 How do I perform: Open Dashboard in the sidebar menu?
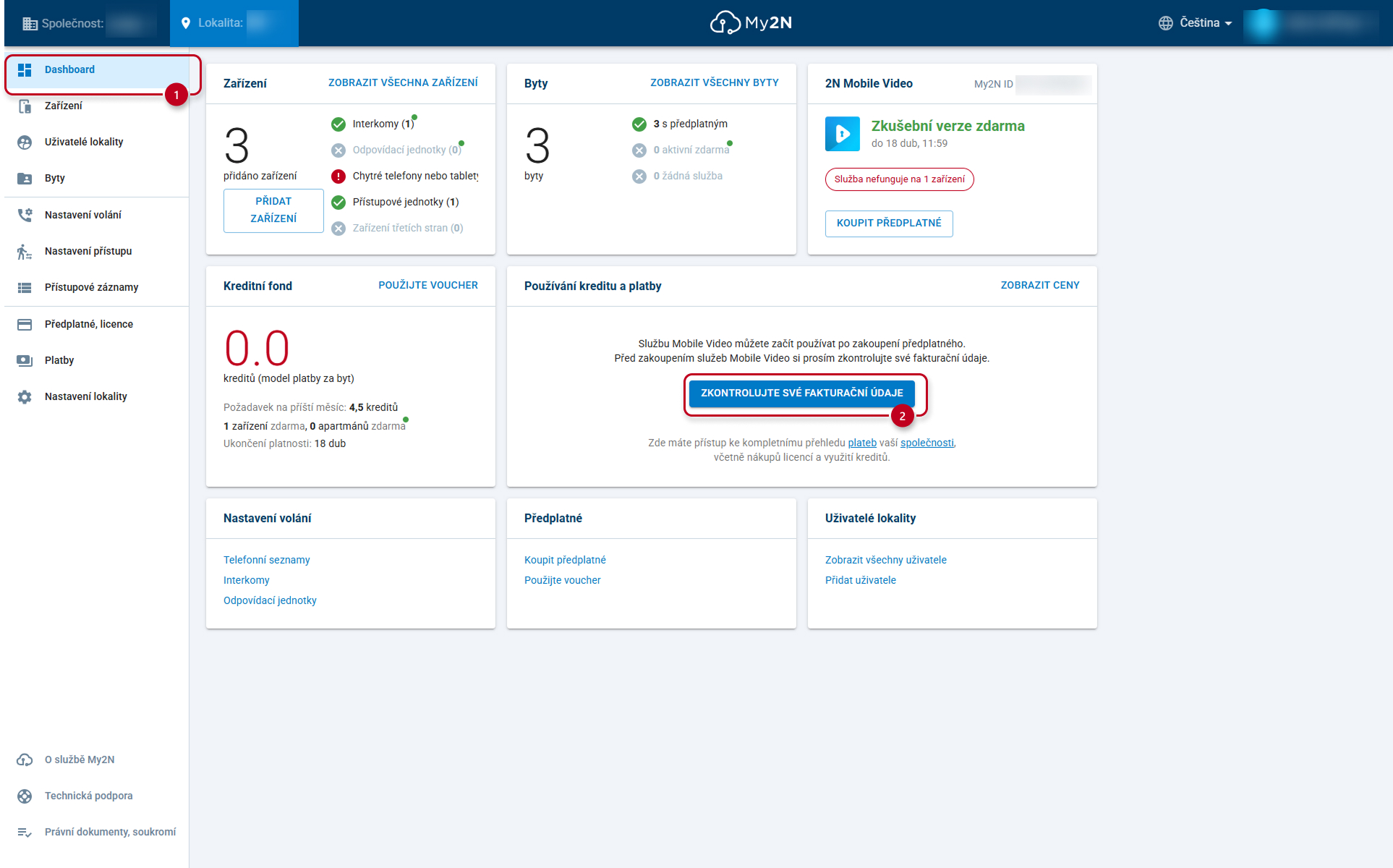tap(97, 69)
